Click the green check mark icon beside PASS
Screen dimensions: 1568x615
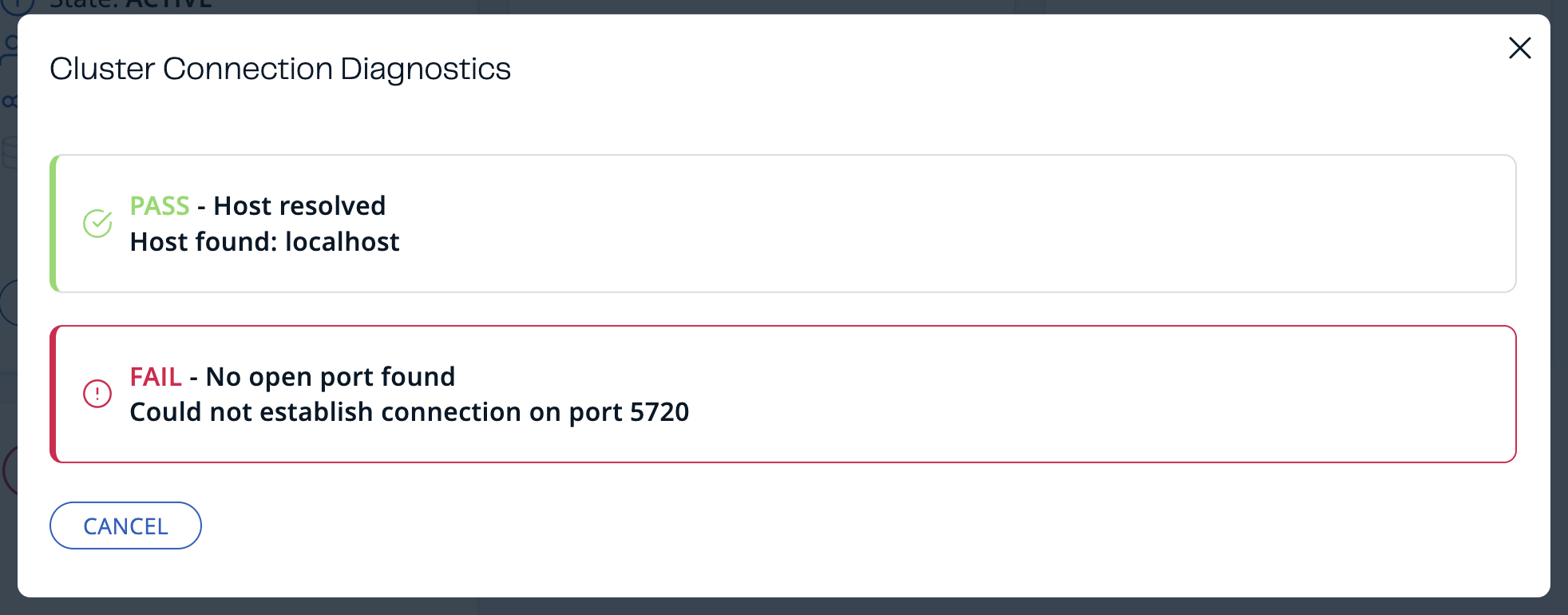coord(97,224)
